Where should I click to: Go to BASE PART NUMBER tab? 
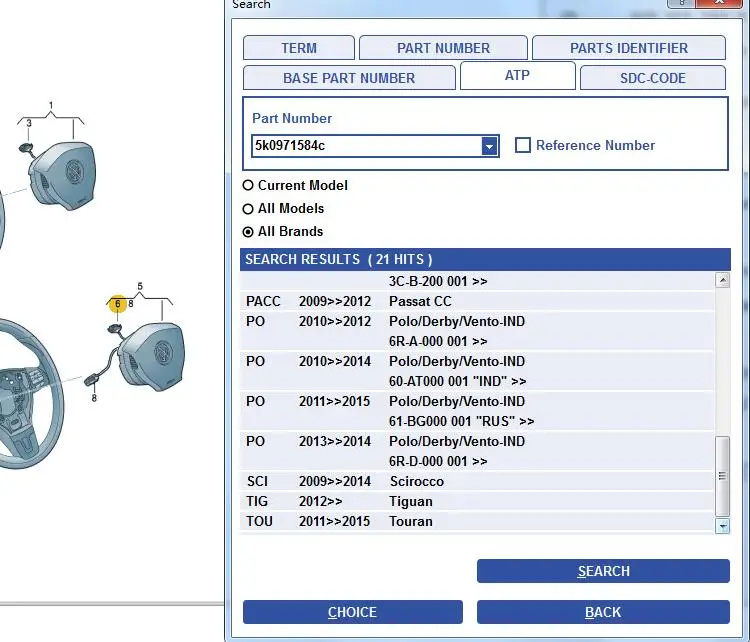tap(349, 78)
